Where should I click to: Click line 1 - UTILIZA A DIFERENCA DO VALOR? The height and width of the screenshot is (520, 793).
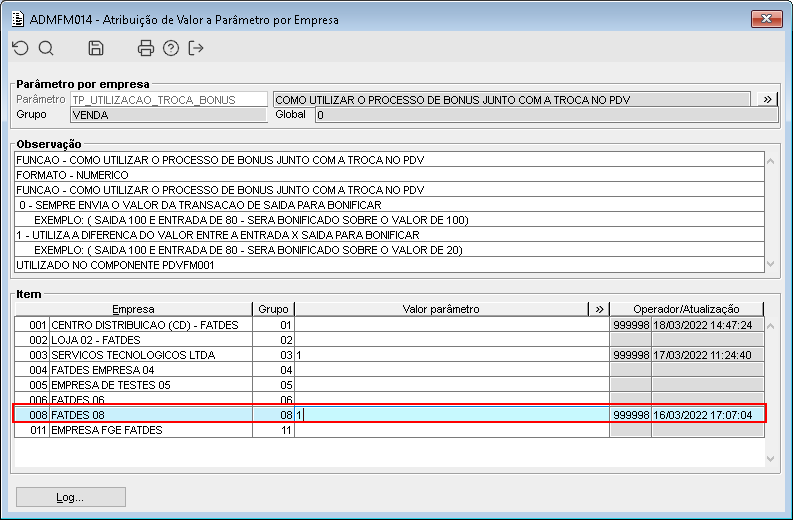389,235
